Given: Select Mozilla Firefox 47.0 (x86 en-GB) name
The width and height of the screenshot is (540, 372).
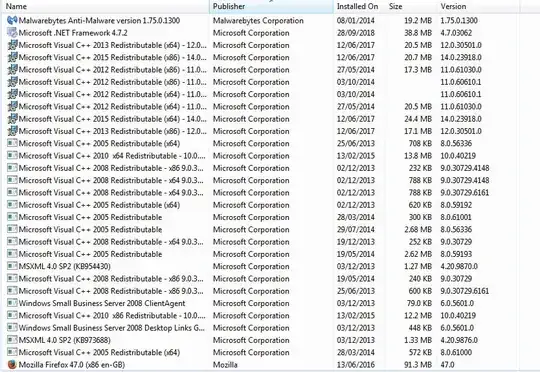Looking at the screenshot, I should click(72, 364).
